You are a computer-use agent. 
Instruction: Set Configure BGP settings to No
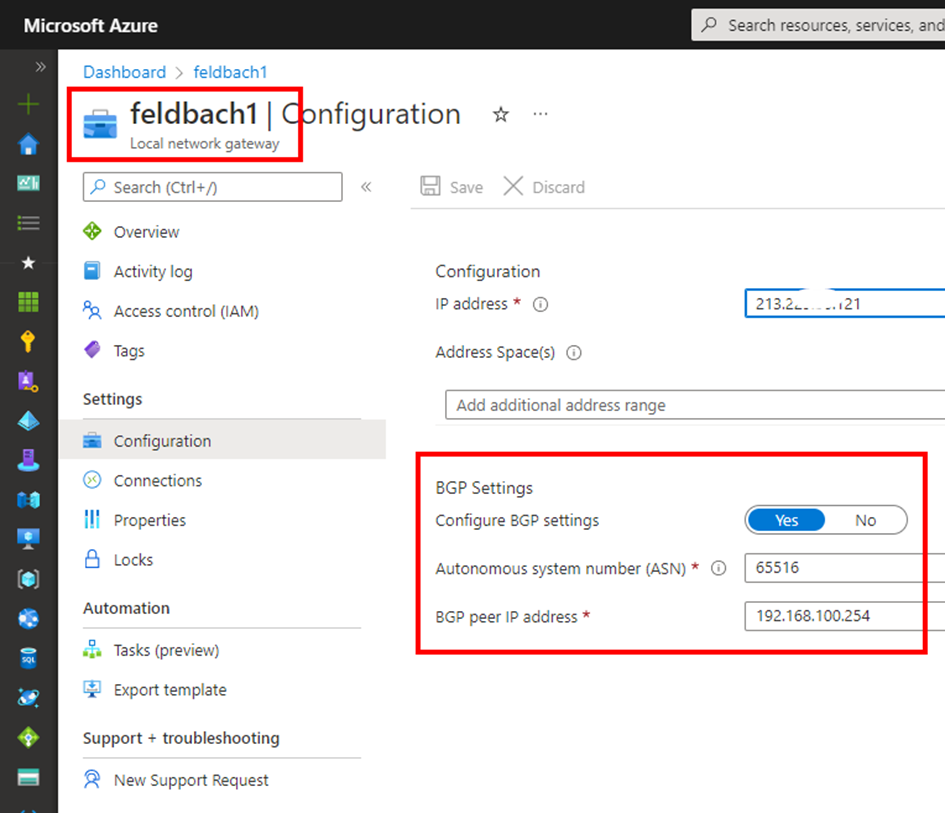tap(865, 520)
